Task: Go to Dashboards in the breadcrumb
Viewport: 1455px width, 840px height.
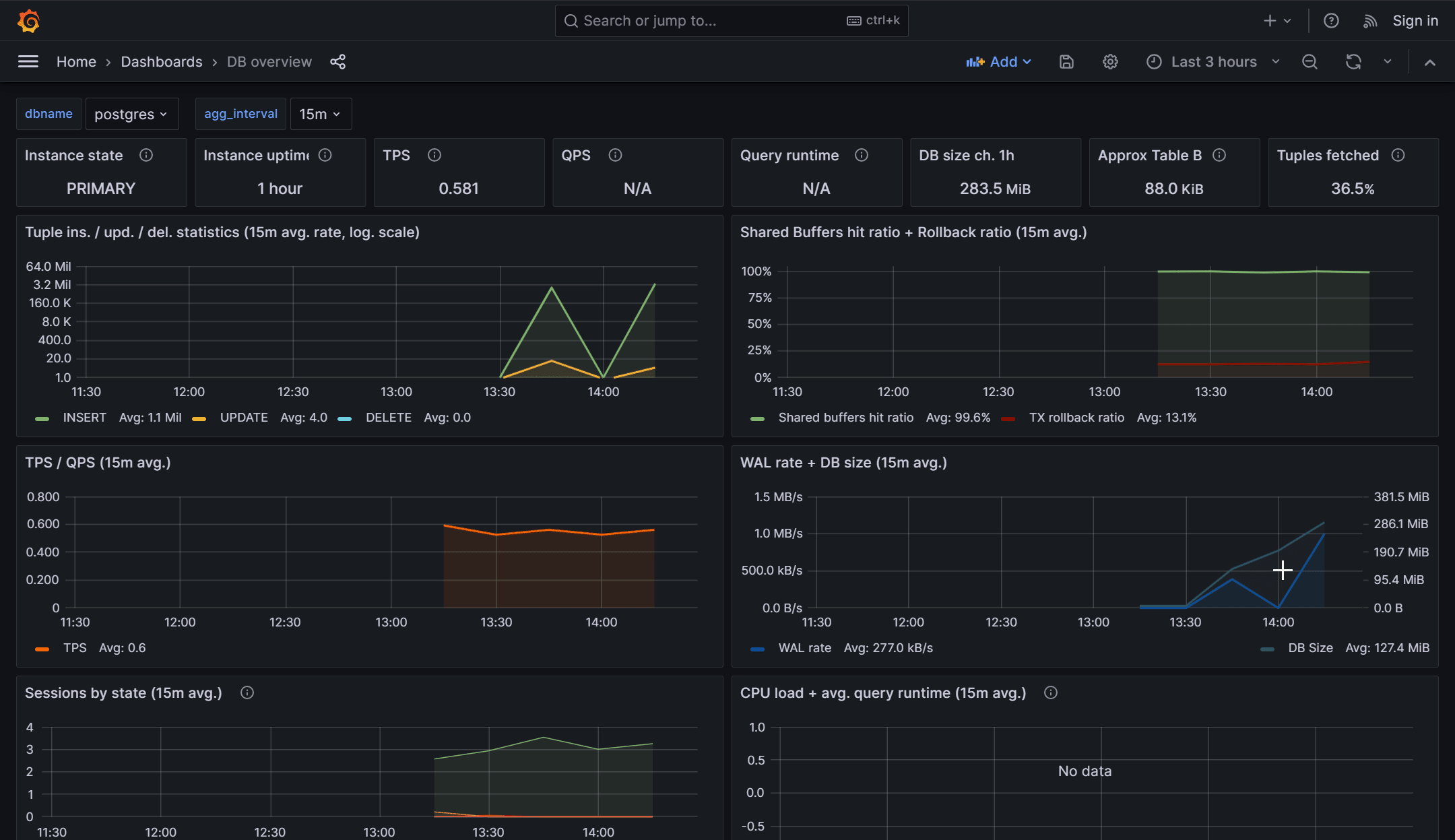Action: click(162, 62)
